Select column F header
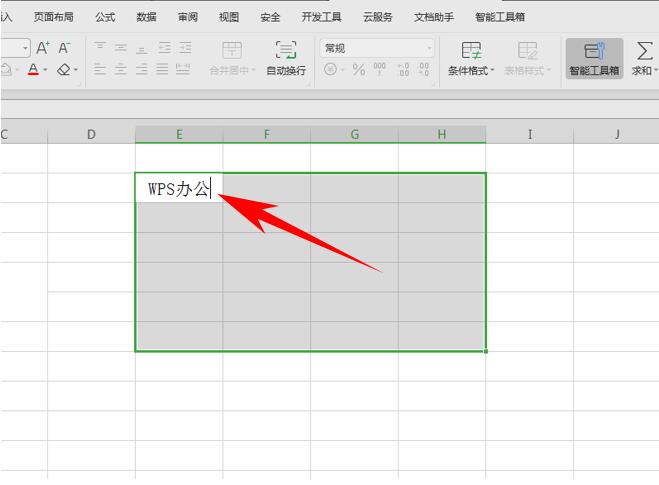The width and height of the screenshot is (659, 485). [x=266, y=134]
